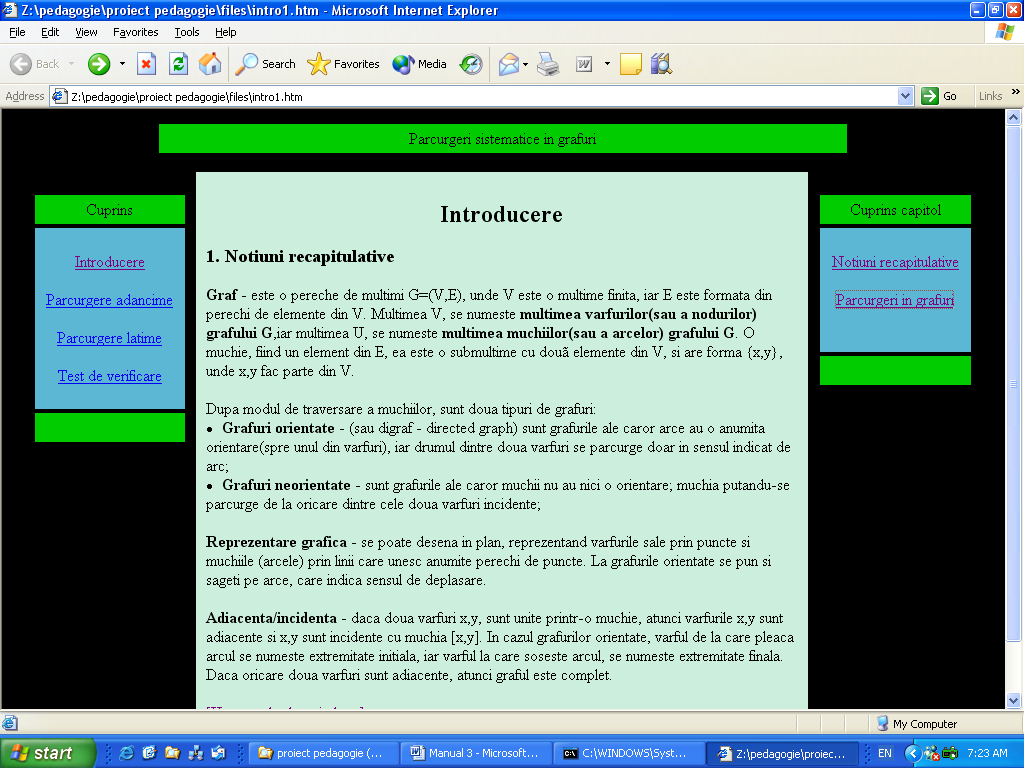Screen dimensions: 1024x768
Task: Open the Edit menu
Action: [x=50, y=32]
